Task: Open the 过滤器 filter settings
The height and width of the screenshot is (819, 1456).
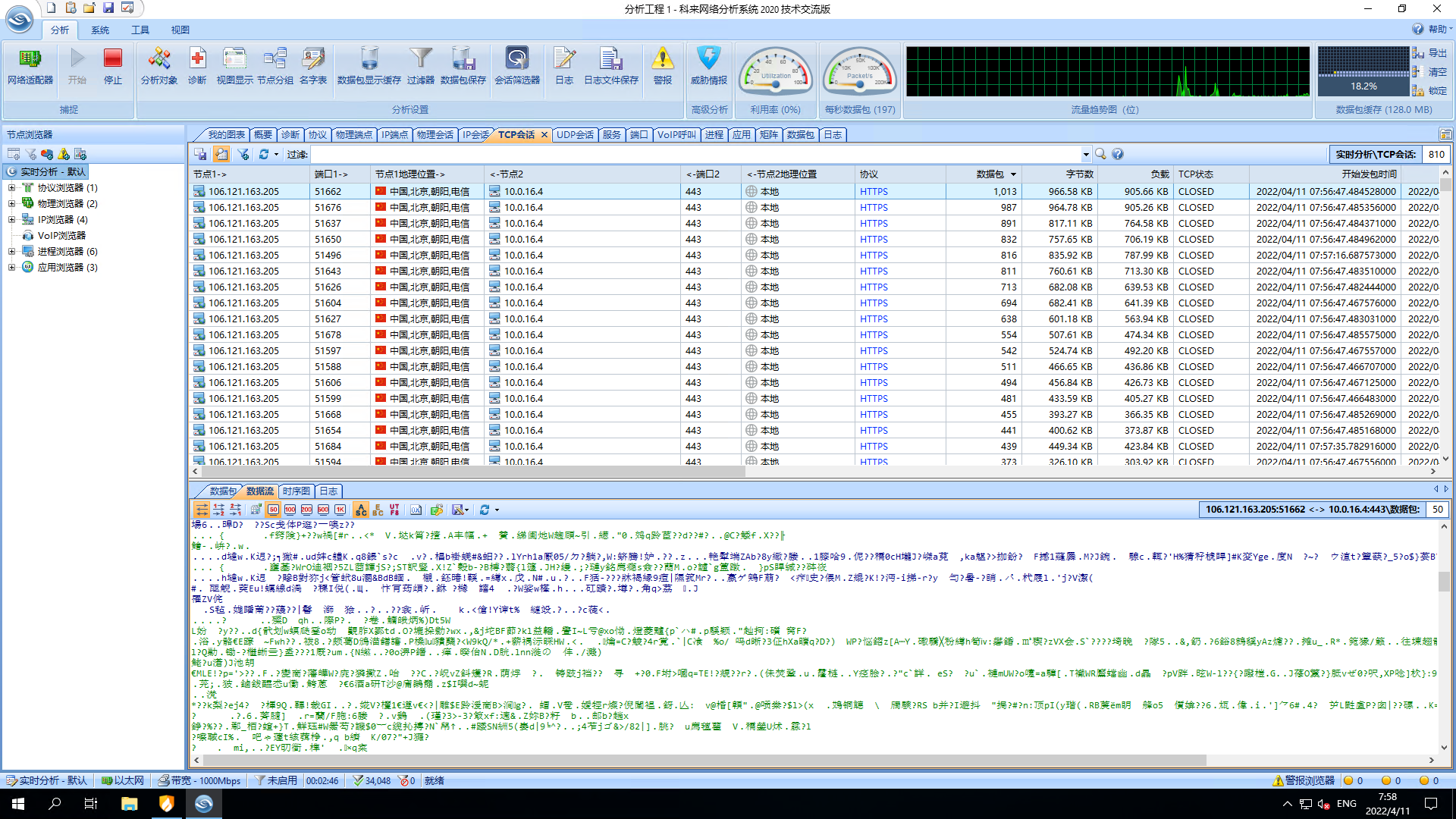Action: [x=421, y=67]
